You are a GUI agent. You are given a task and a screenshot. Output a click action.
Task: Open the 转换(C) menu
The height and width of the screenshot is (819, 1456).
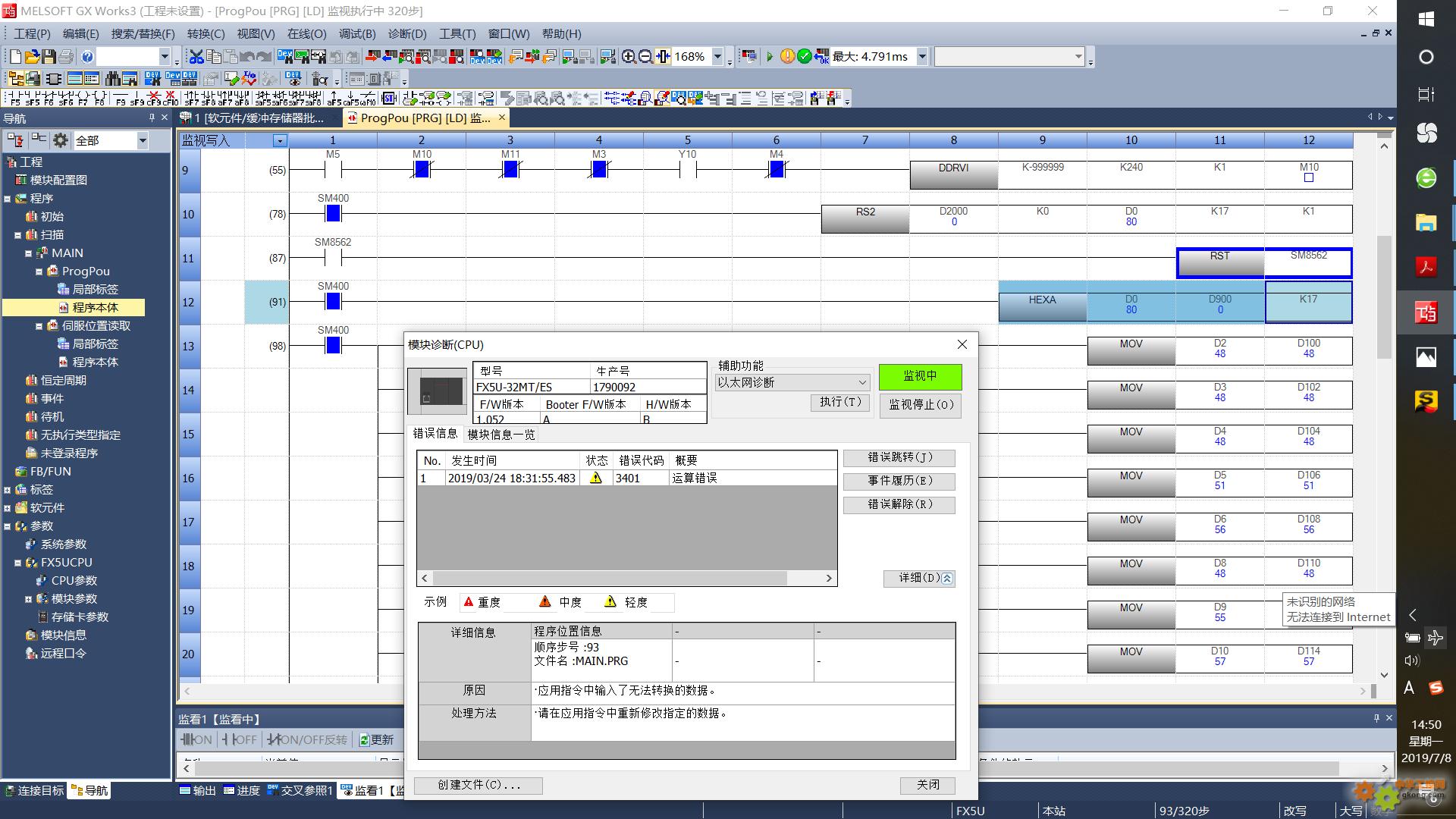206,34
